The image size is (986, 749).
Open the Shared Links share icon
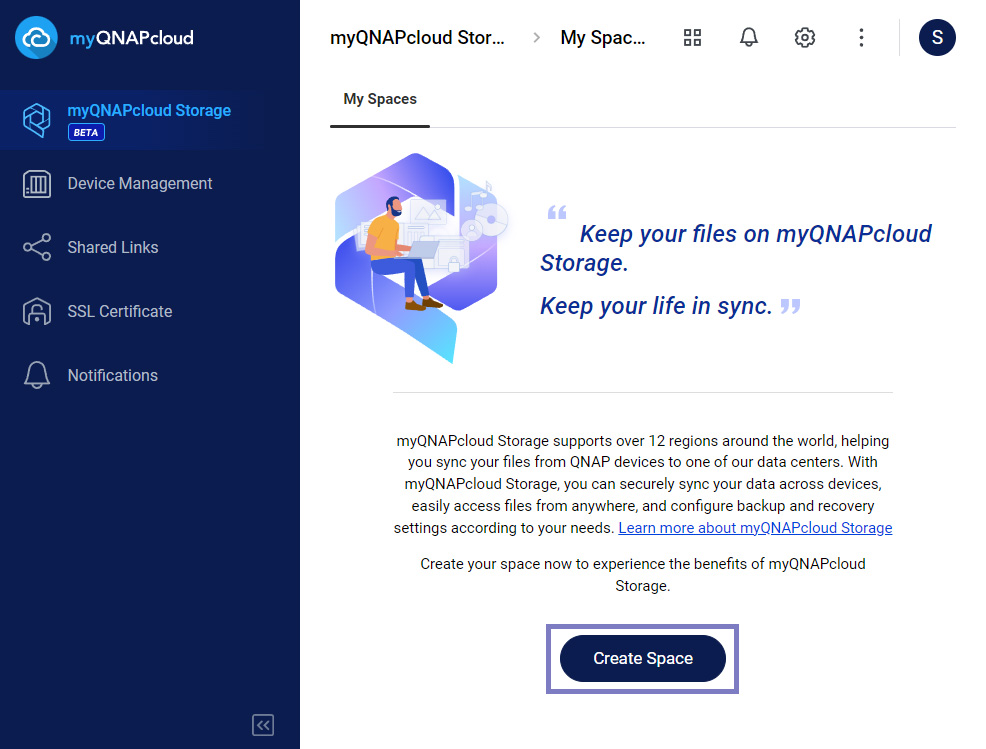[37, 248]
